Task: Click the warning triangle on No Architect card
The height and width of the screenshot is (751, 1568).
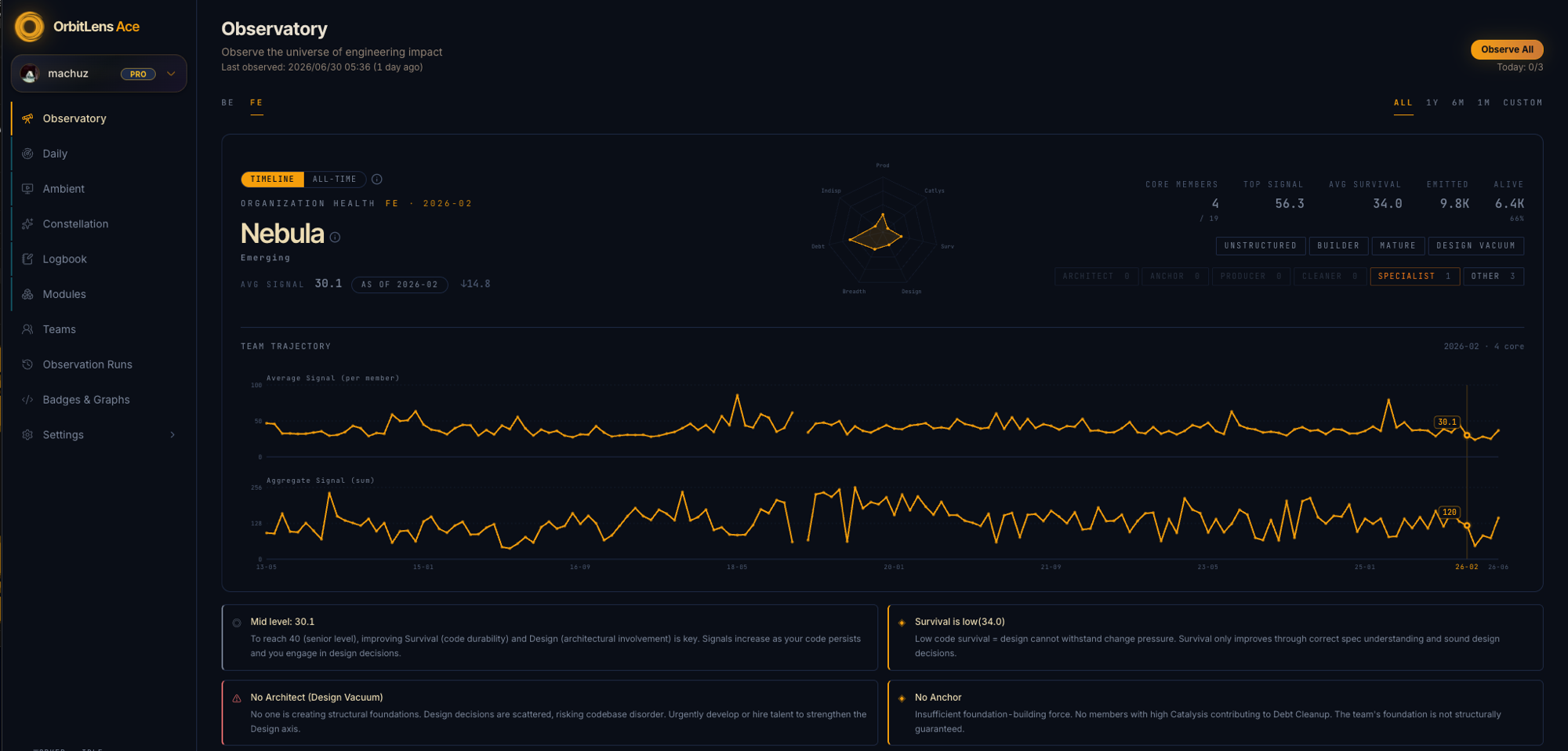Action: click(x=237, y=698)
